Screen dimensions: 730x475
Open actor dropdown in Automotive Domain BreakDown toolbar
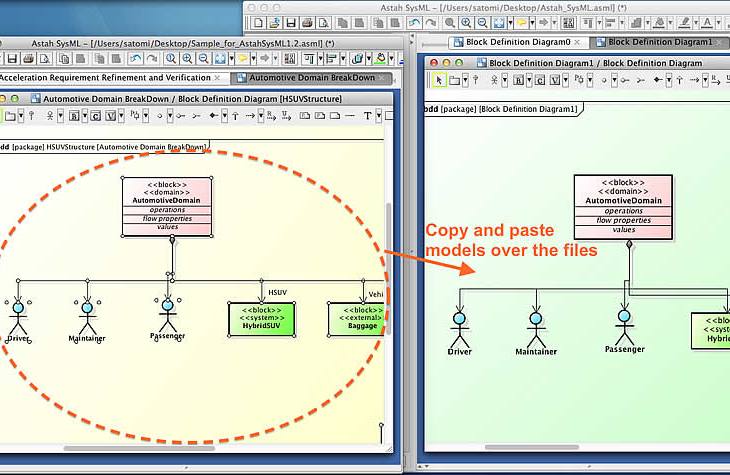tap(61, 115)
